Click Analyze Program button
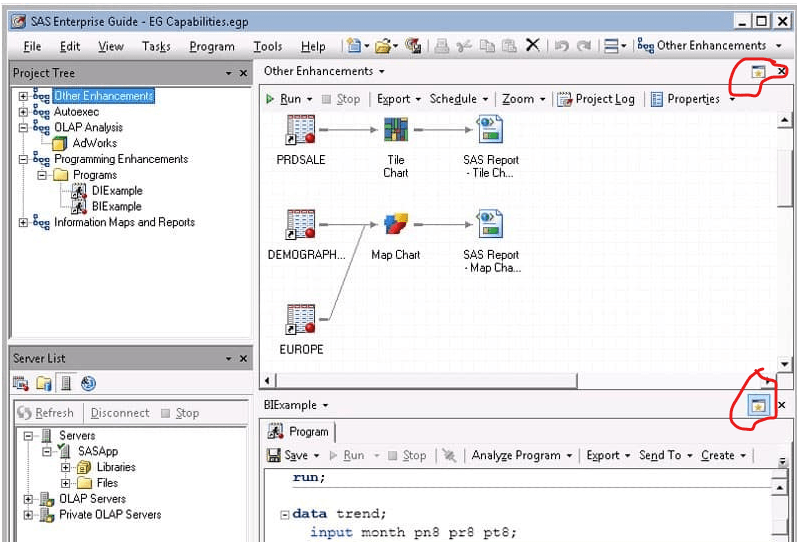The image size is (797, 542). [x=522, y=455]
